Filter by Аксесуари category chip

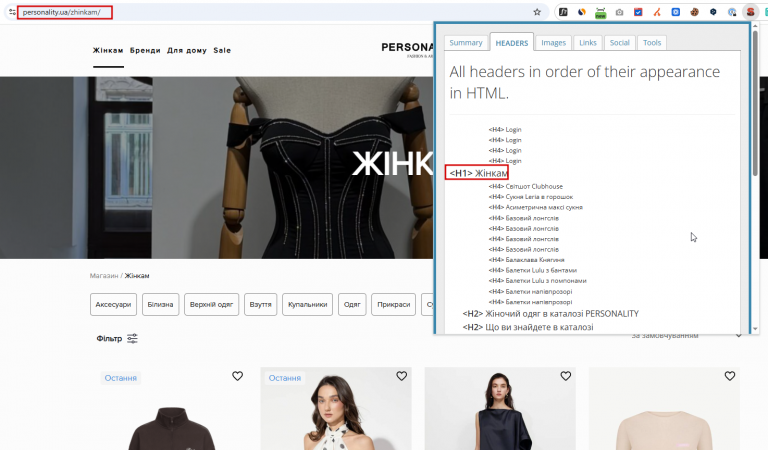point(113,305)
